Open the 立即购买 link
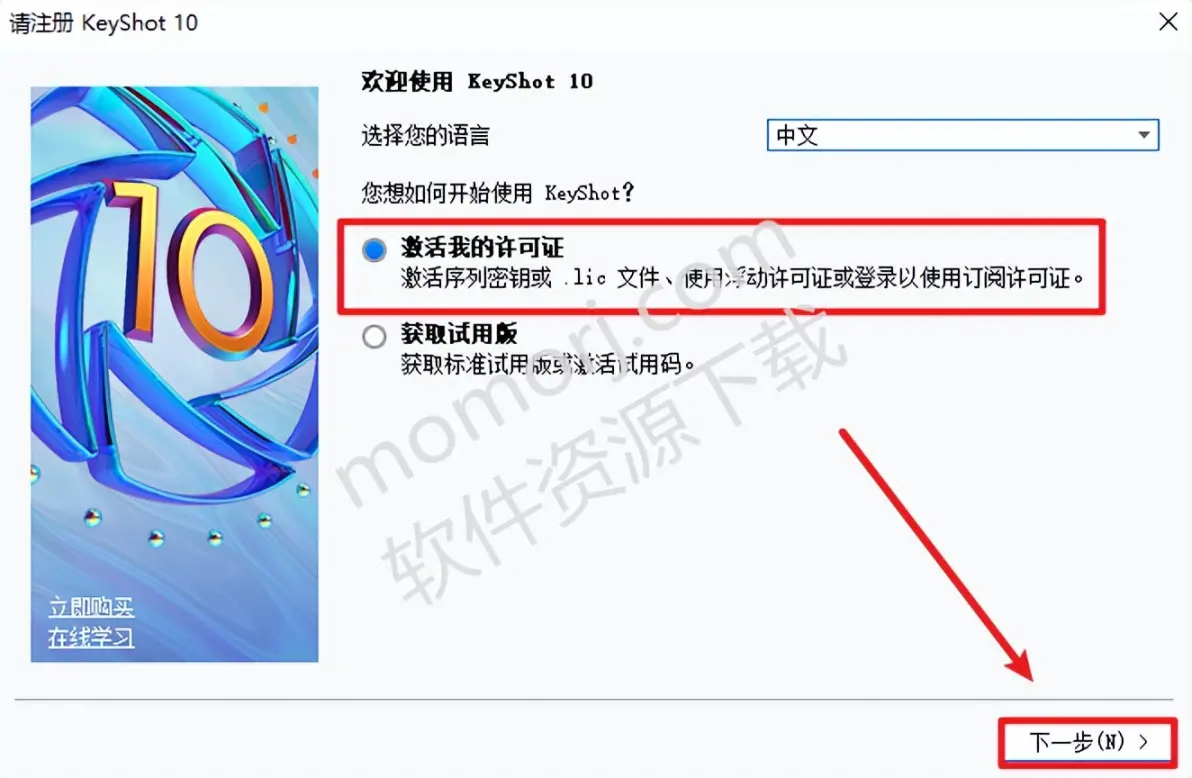 coord(91,607)
